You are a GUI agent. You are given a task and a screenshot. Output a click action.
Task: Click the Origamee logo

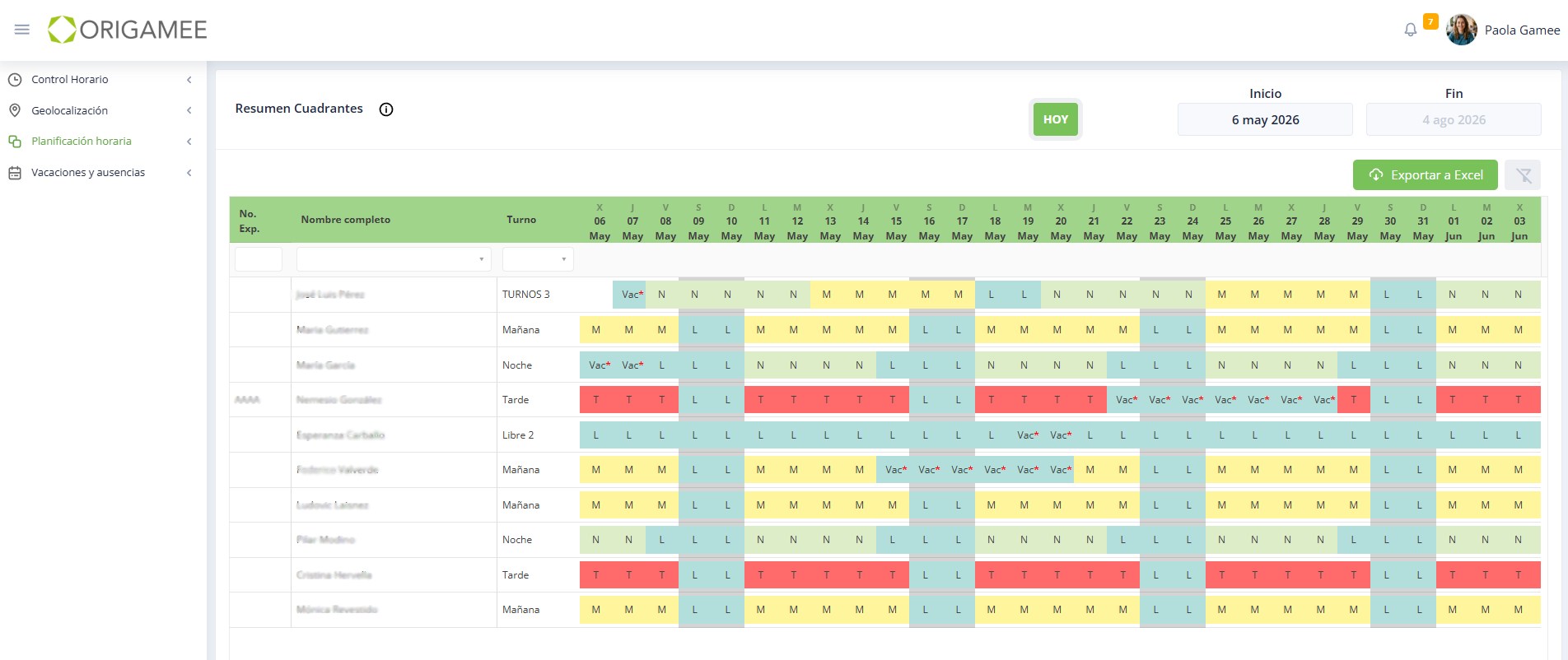tap(127, 30)
